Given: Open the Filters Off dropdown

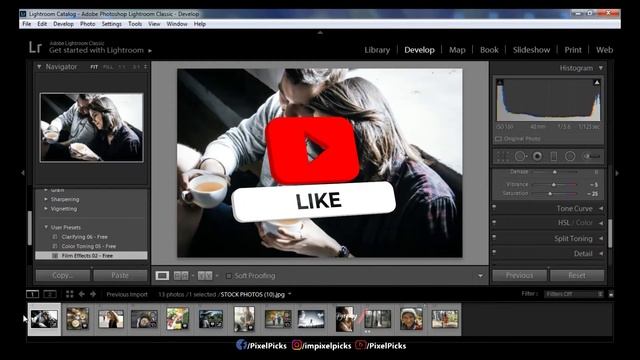Looking at the screenshot, I should point(573,294).
